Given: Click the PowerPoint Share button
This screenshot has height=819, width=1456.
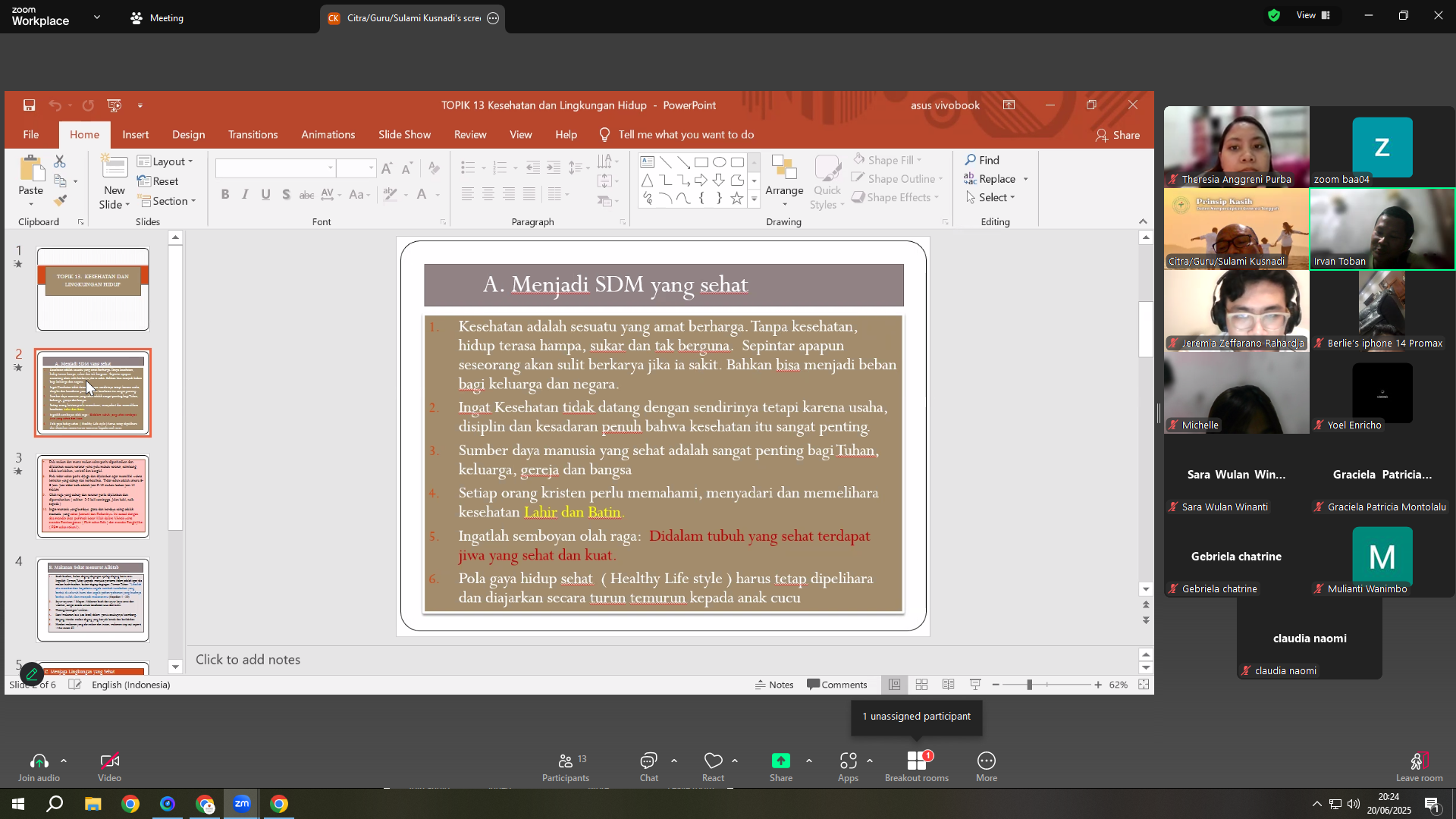Looking at the screenshot, I should 1118,135.
